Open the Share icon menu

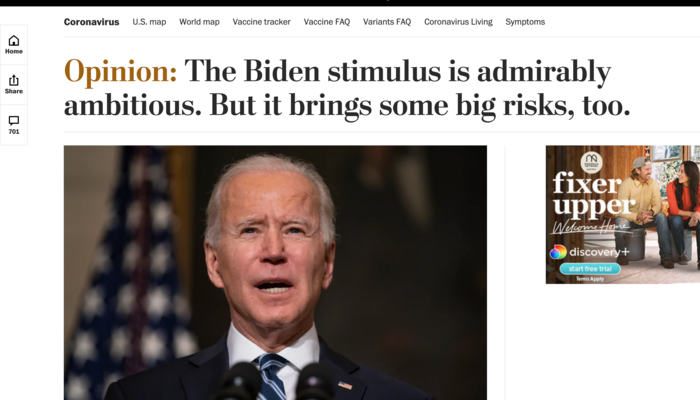14,80
